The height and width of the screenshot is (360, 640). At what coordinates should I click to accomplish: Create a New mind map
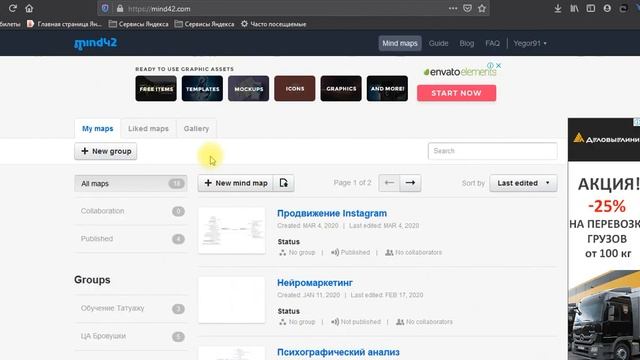click(236, 183)
